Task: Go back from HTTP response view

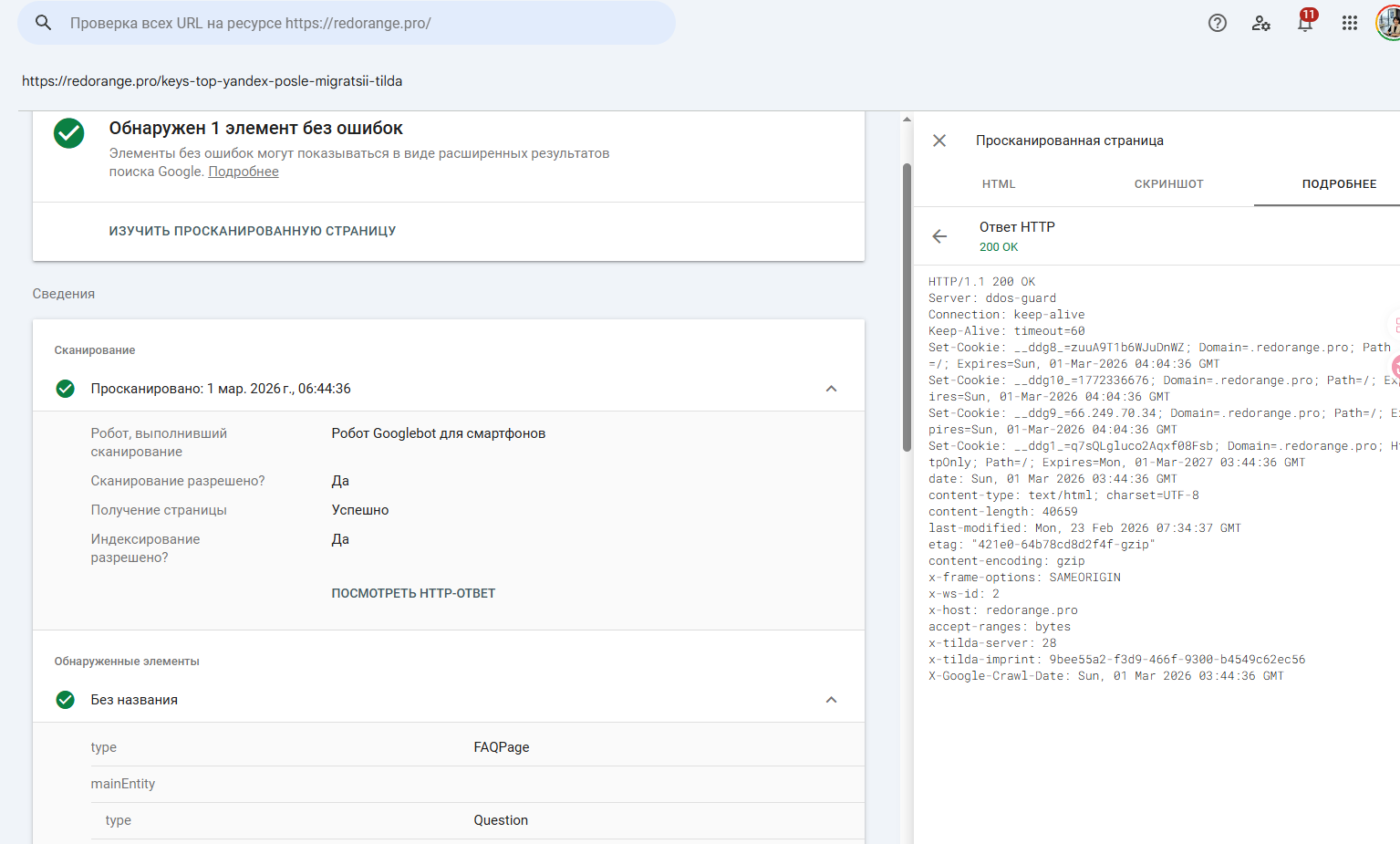Action: [x=939, y=236]
